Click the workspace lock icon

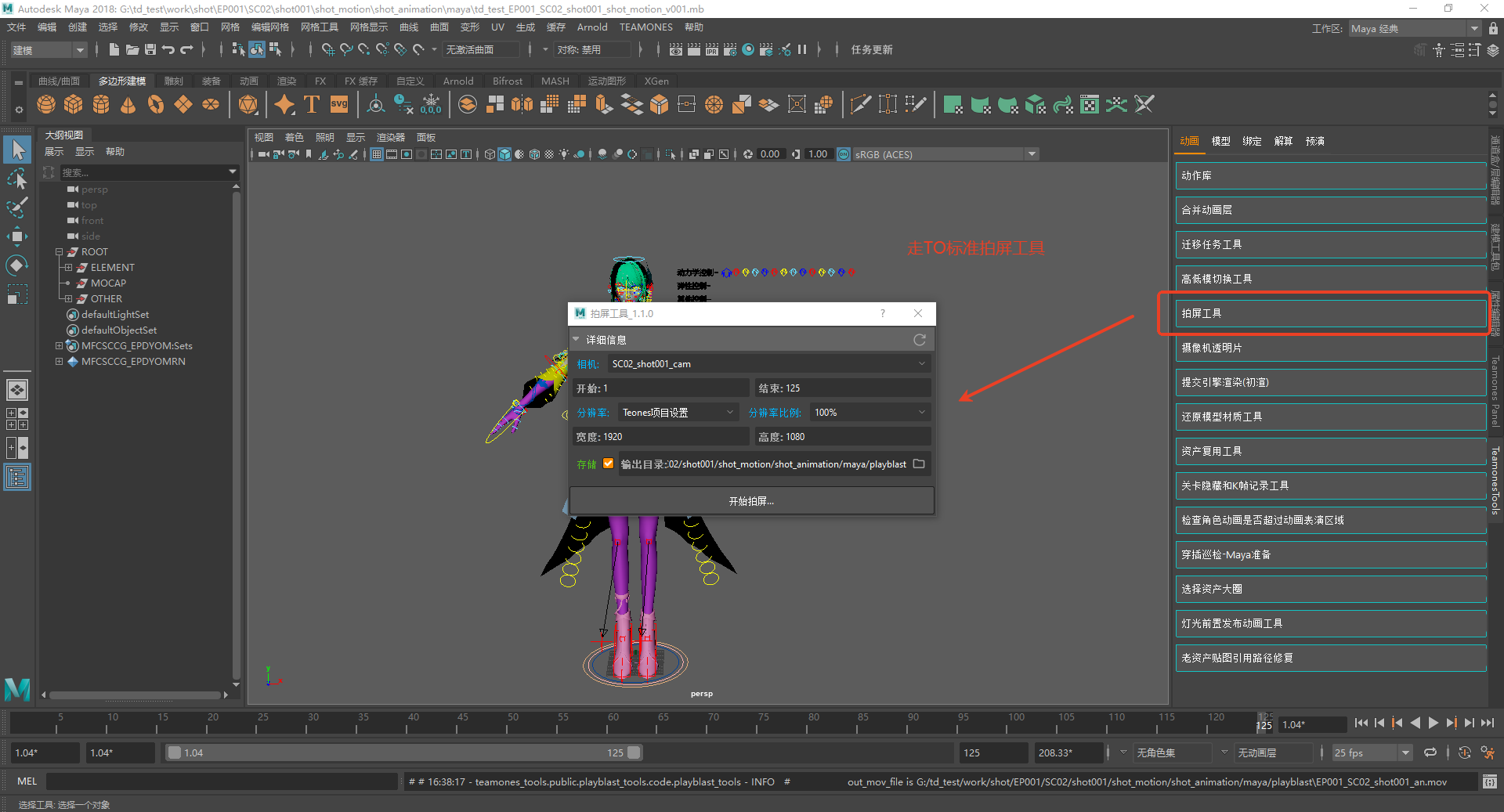tap(1493, 28)
